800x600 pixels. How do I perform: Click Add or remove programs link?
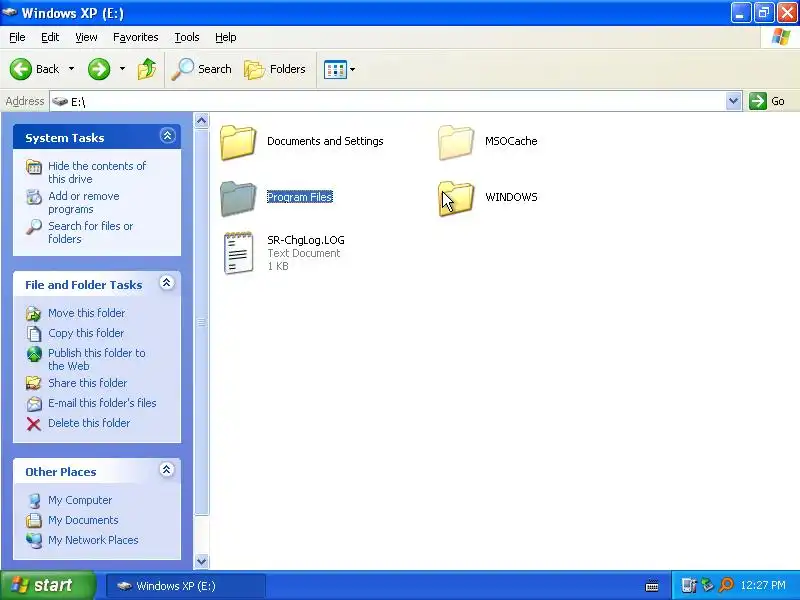(84, 203)
